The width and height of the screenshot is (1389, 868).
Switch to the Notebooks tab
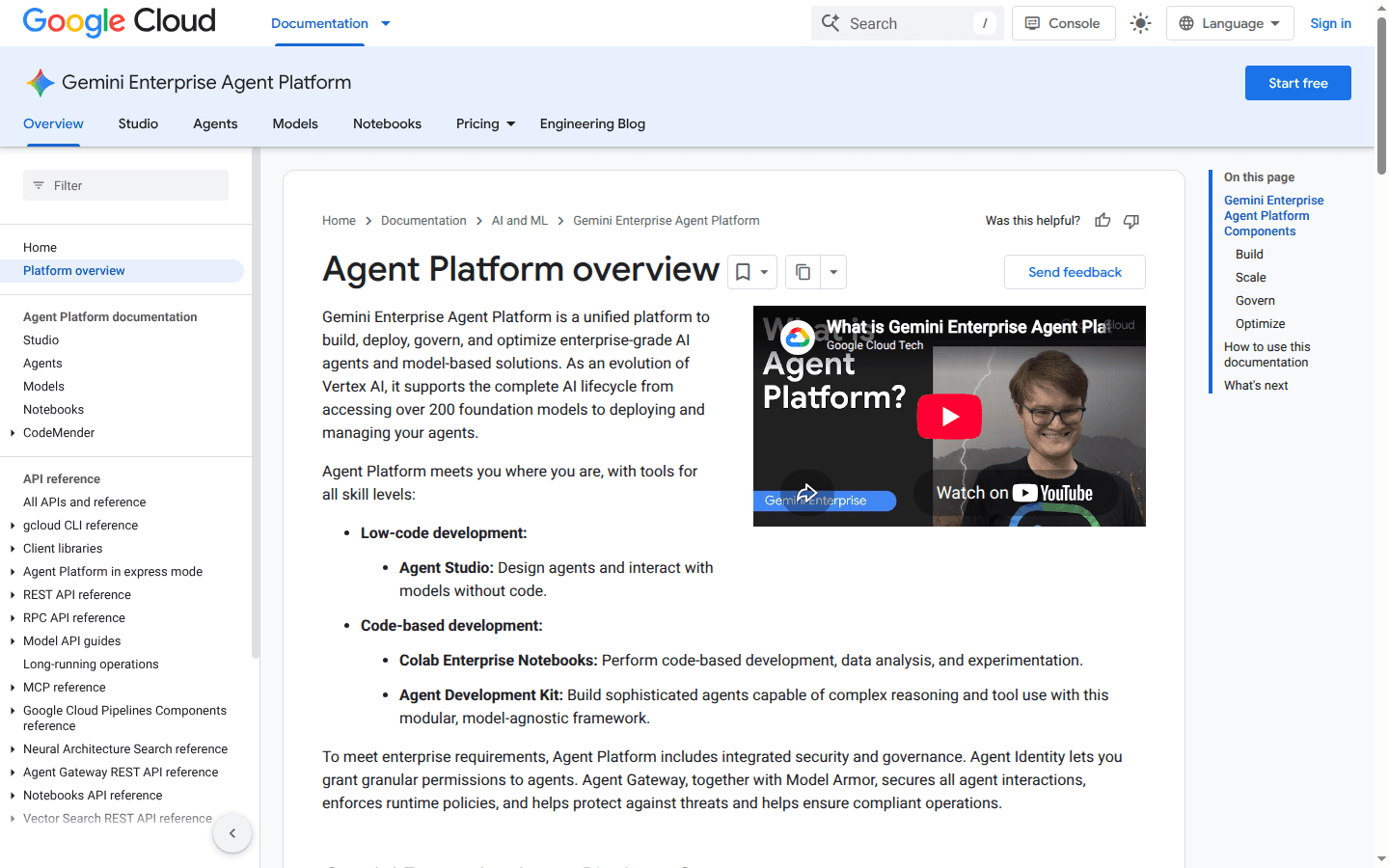pos(387,123)
